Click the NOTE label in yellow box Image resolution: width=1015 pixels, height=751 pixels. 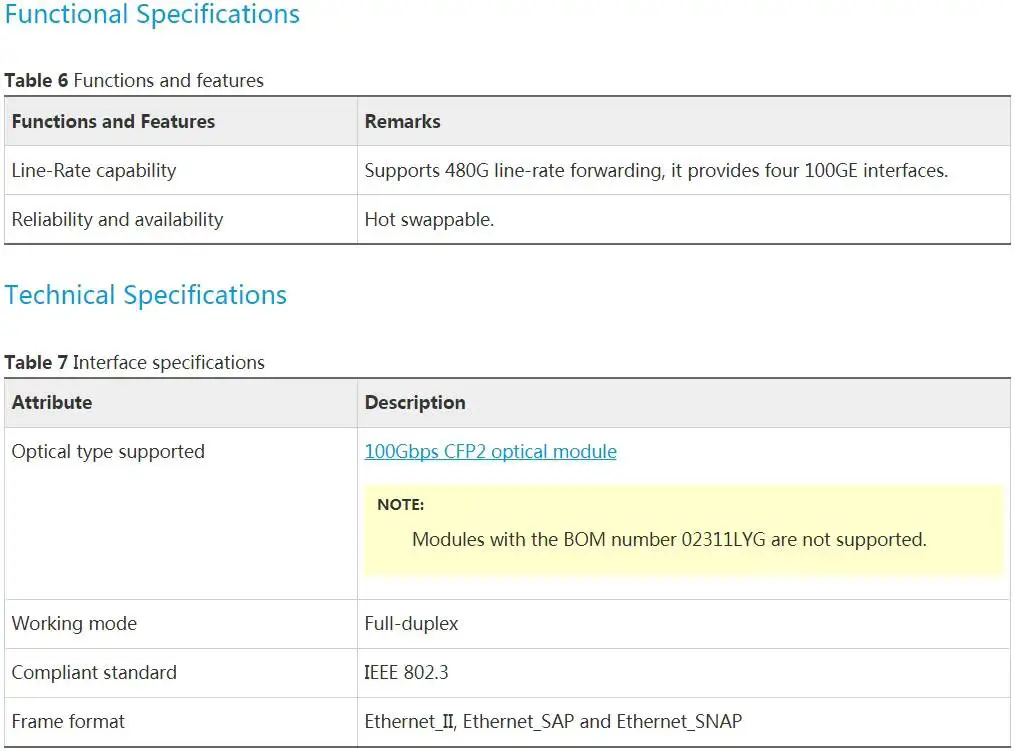pos(400,505)
